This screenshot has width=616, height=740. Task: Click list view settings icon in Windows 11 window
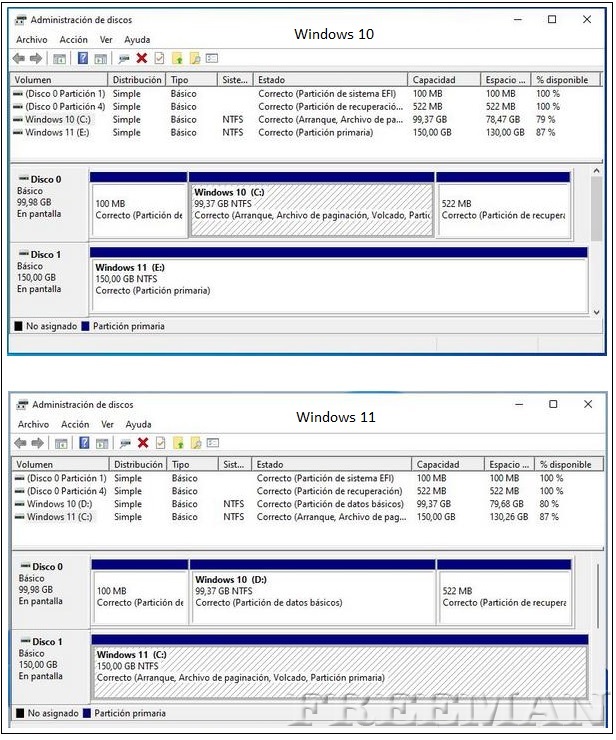point(213,443)
